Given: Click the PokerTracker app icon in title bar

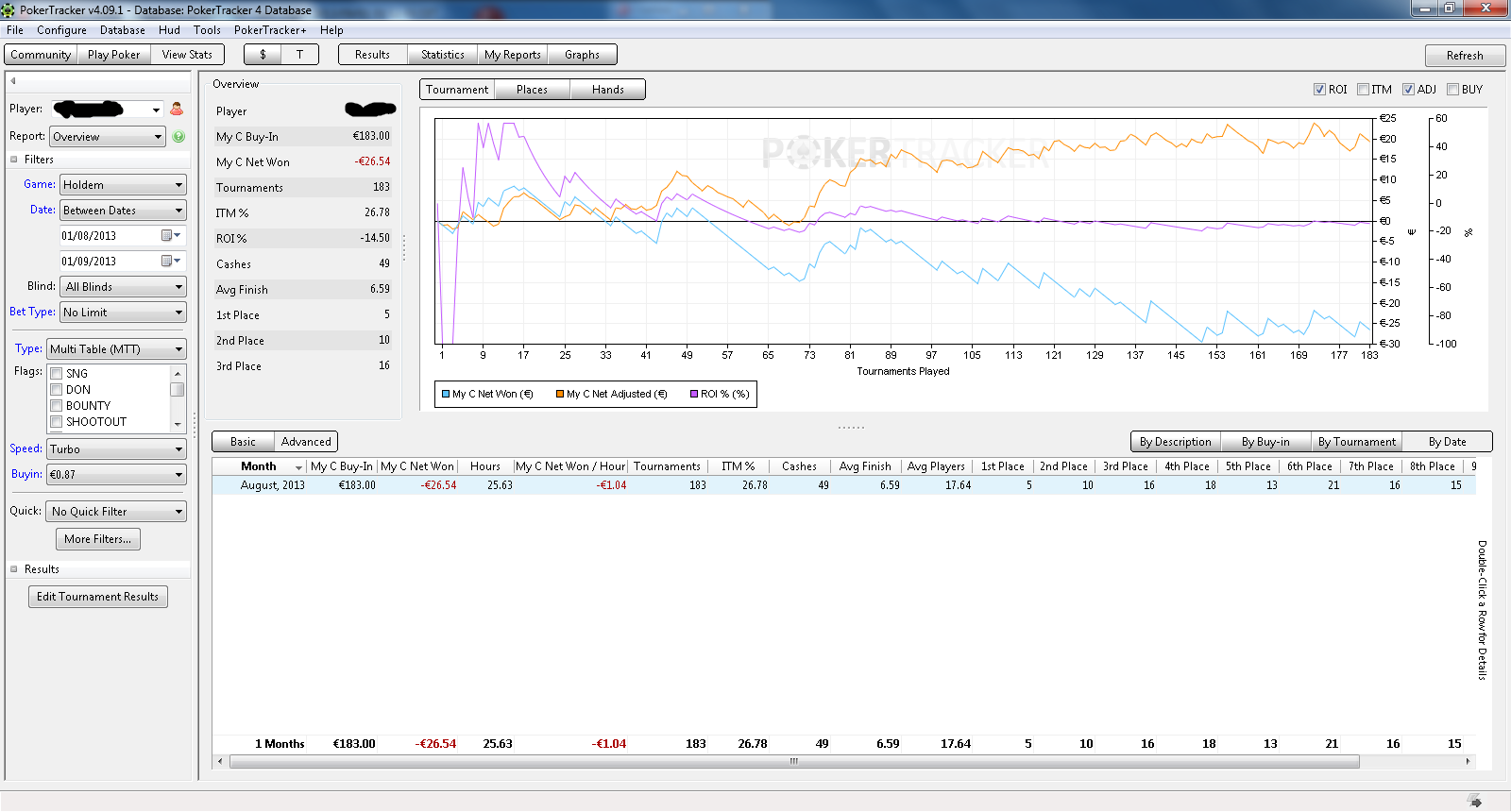Looking at the screenshot, I should tap(8, 9).
